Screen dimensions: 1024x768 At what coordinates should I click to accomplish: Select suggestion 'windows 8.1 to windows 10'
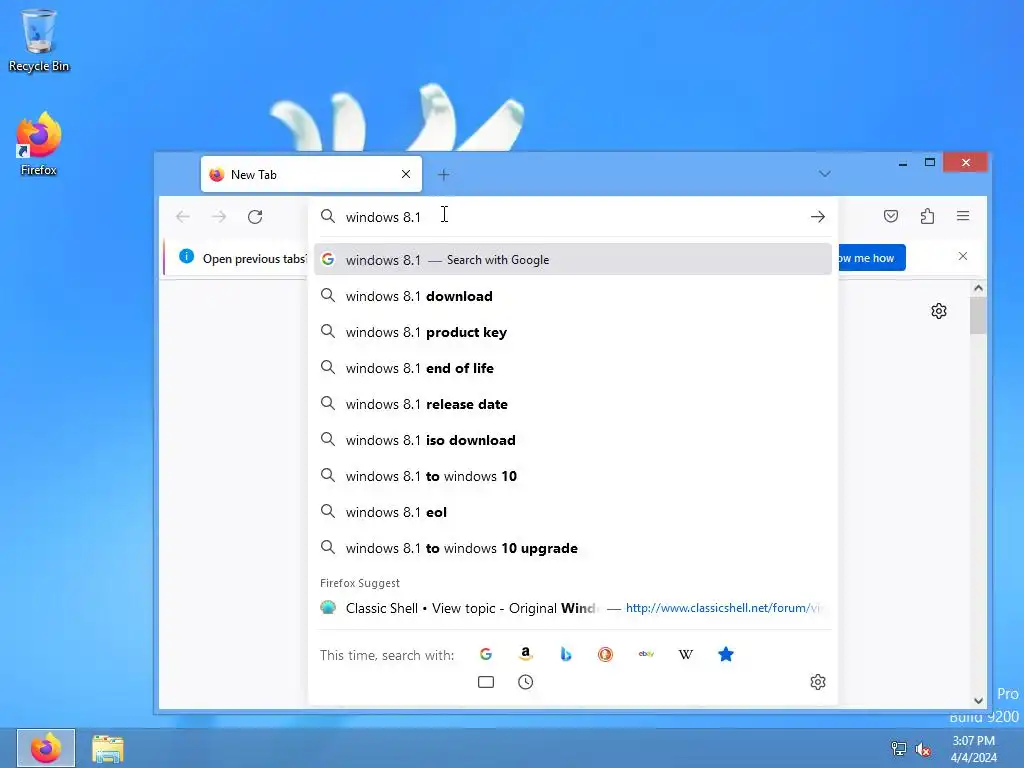tap(573, 476)
